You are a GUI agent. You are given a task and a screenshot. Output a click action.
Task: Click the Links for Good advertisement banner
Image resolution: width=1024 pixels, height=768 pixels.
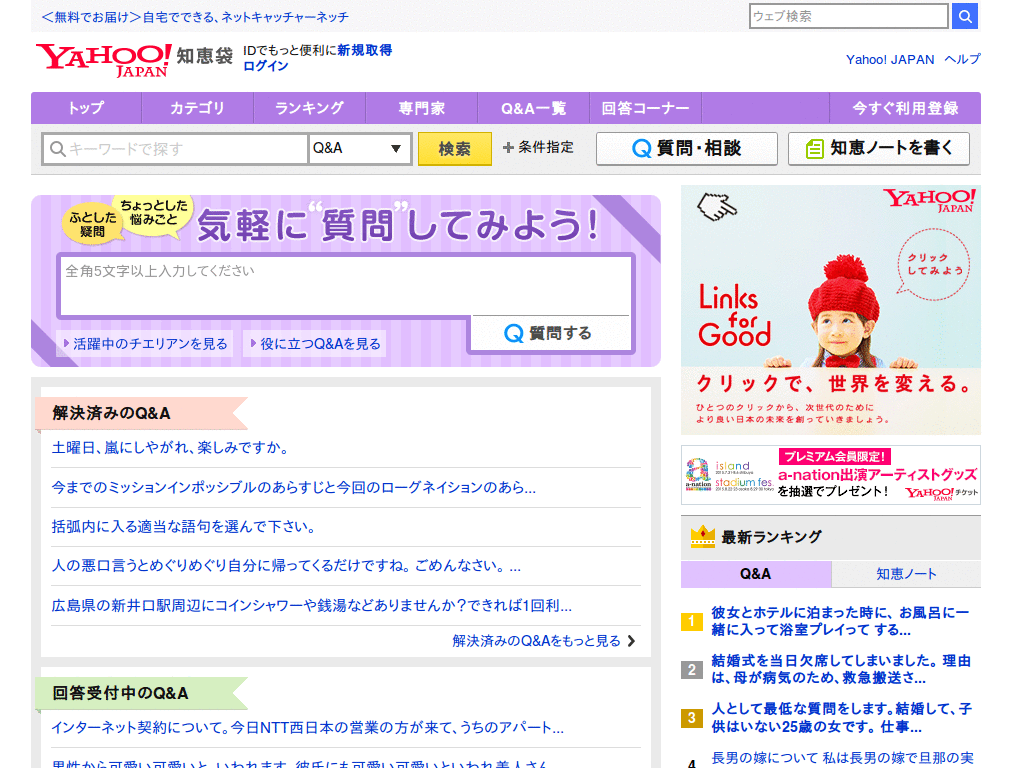(831, 310)
